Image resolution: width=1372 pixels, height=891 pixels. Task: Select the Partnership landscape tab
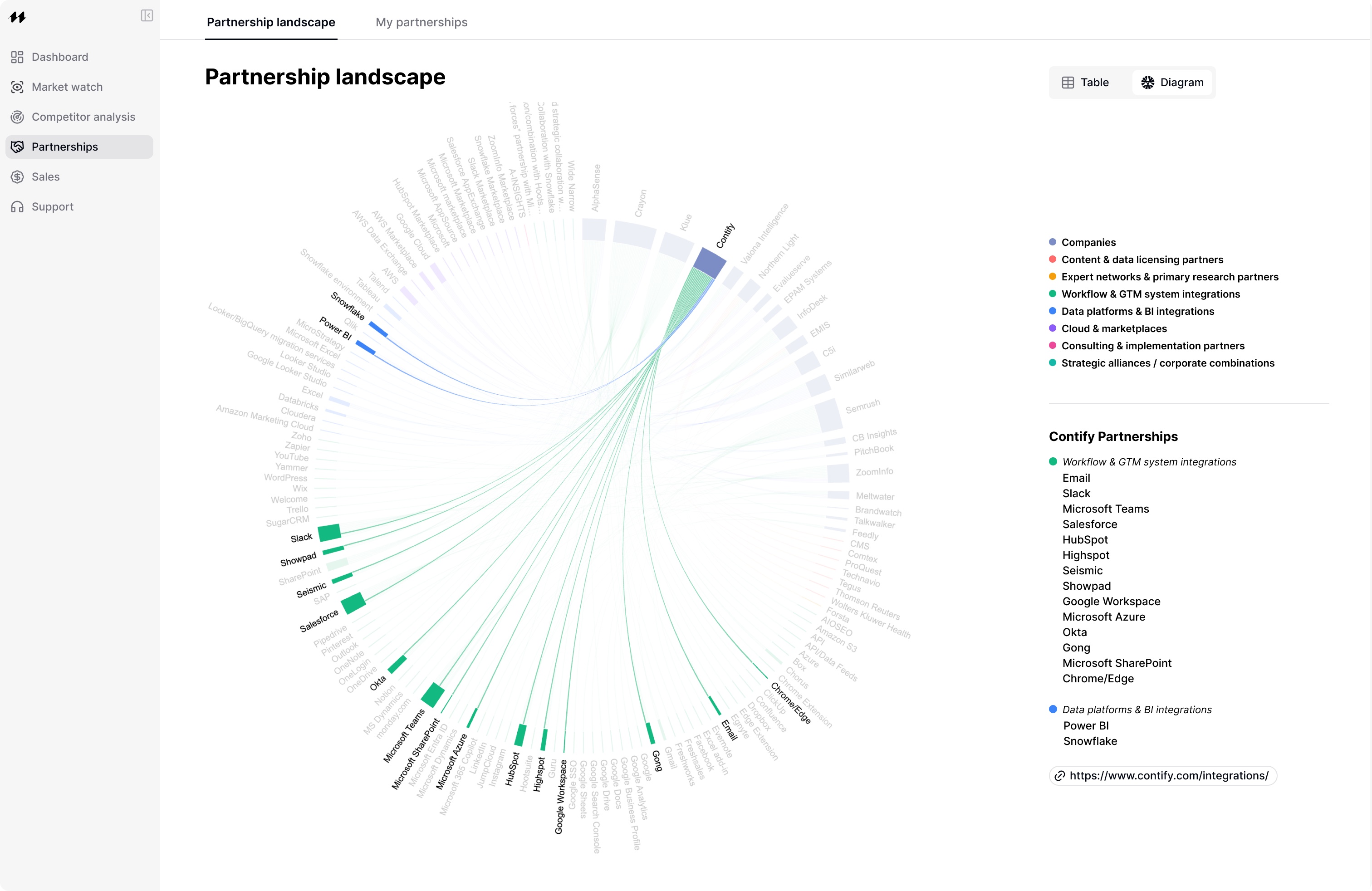271,22
